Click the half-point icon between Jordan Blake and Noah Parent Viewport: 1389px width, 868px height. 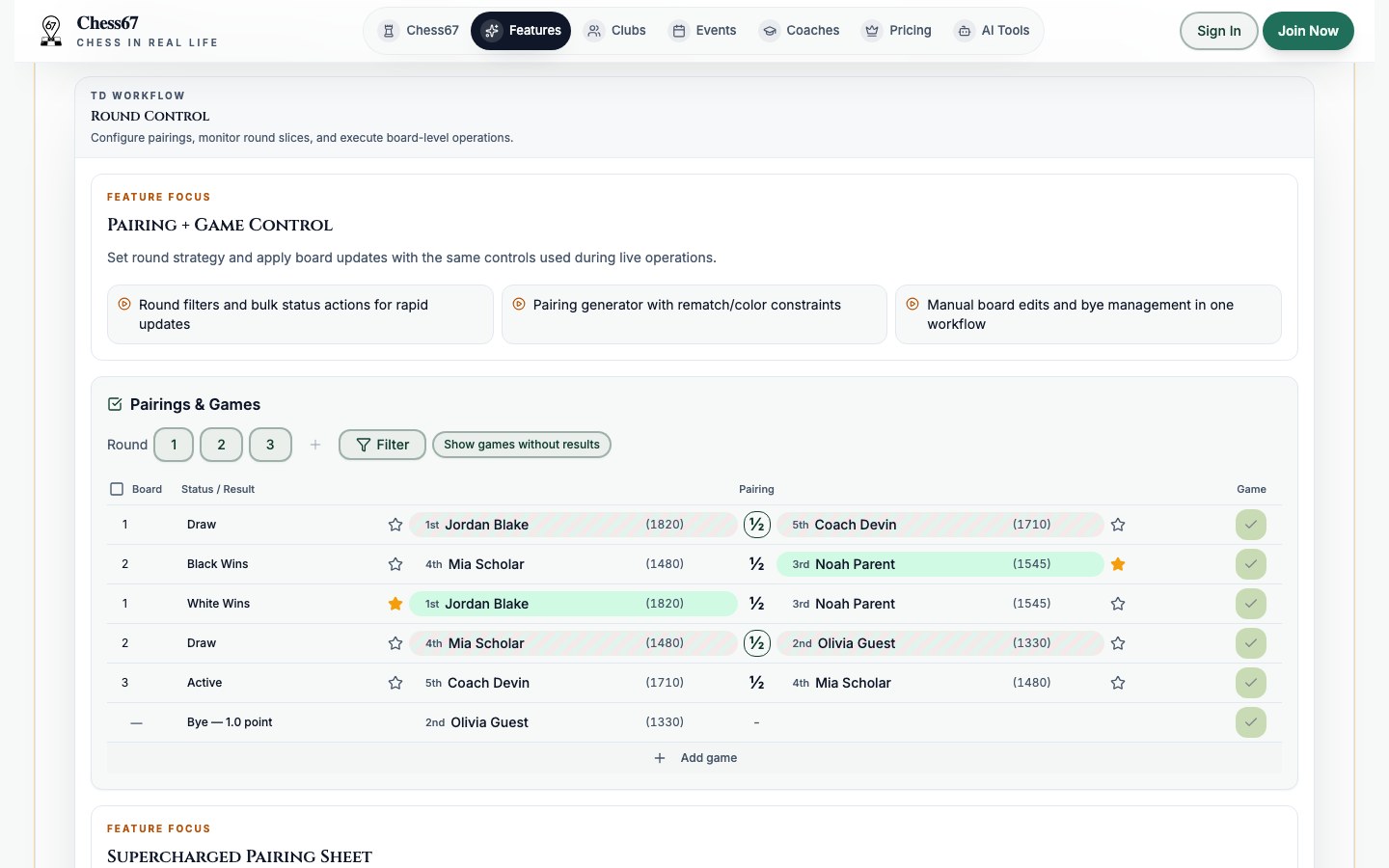click(757, 604)
